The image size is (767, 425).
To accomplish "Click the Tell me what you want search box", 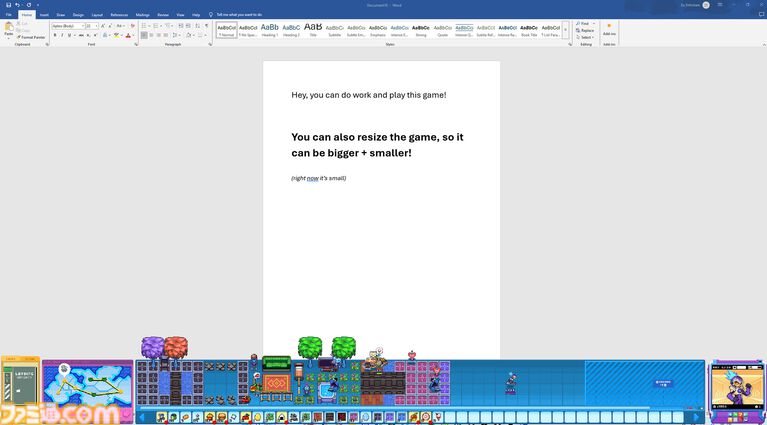I will pyautogui.click(x=238, y=15).
